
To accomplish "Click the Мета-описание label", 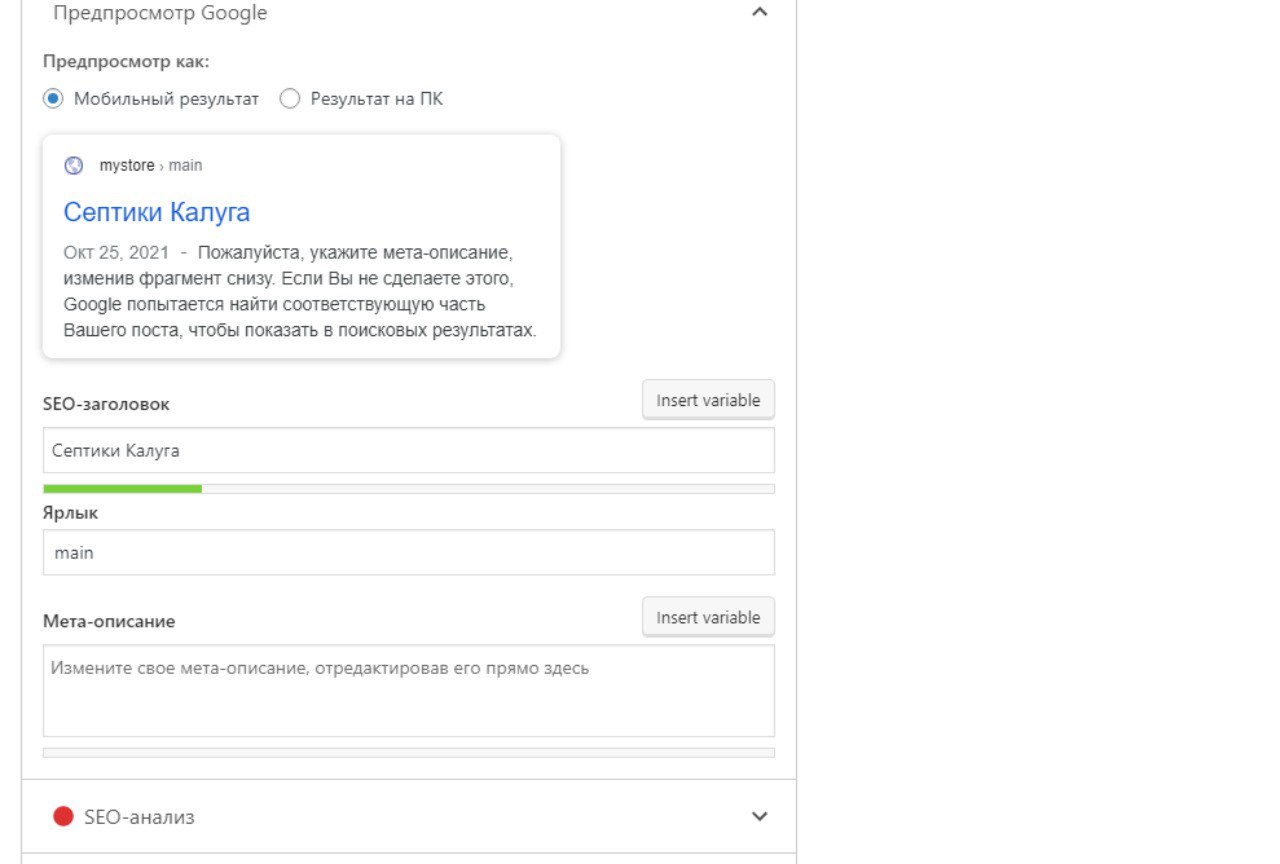I will pyautogui.click(x=109, y=622).
